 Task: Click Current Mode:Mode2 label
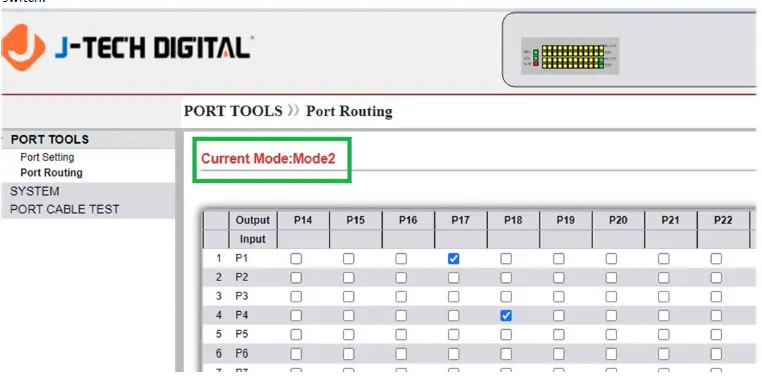[268, 158]
